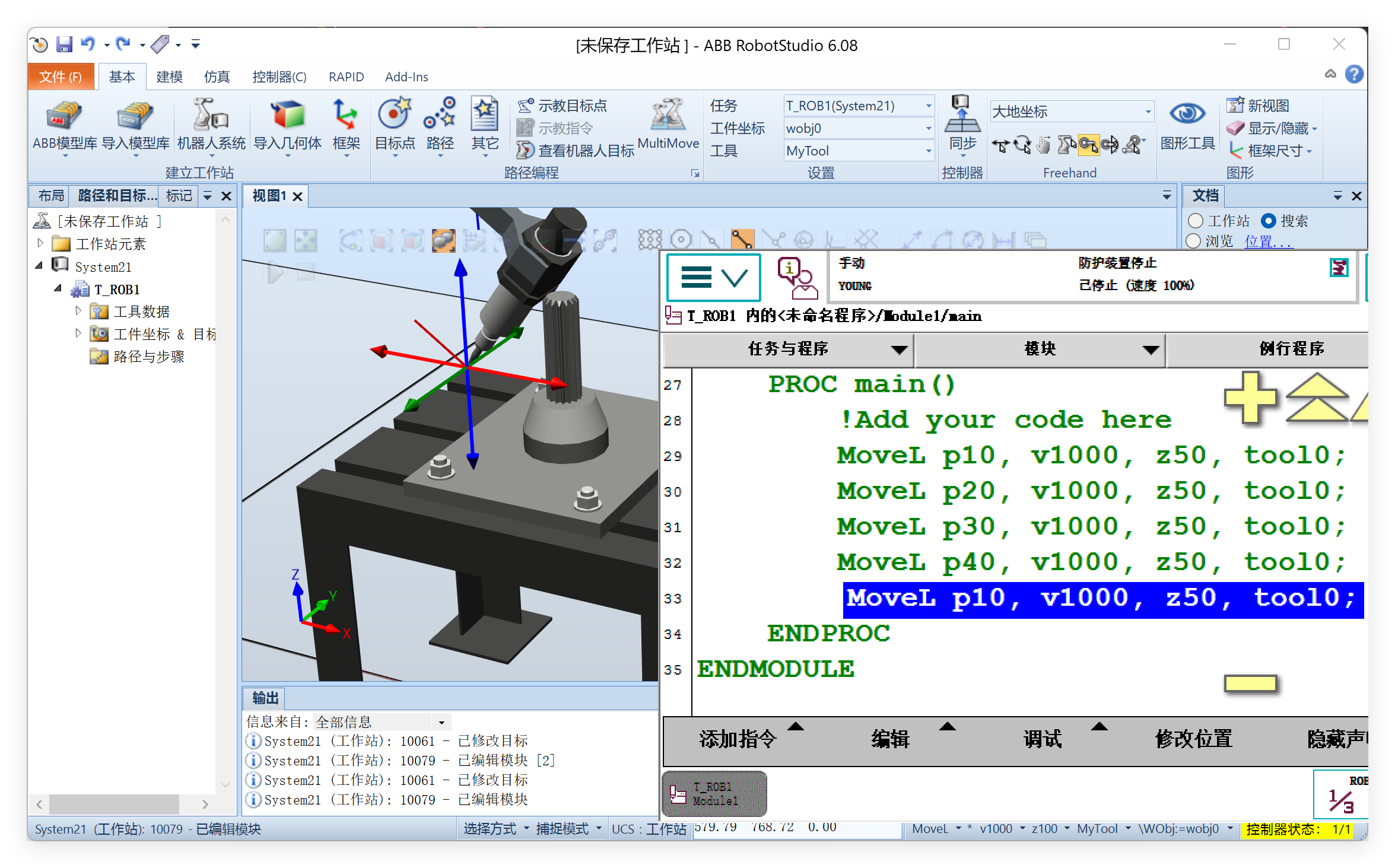Select the 搜索 radio button
This screenshot has height=868, width=1395.
(x=1268, y=221)
